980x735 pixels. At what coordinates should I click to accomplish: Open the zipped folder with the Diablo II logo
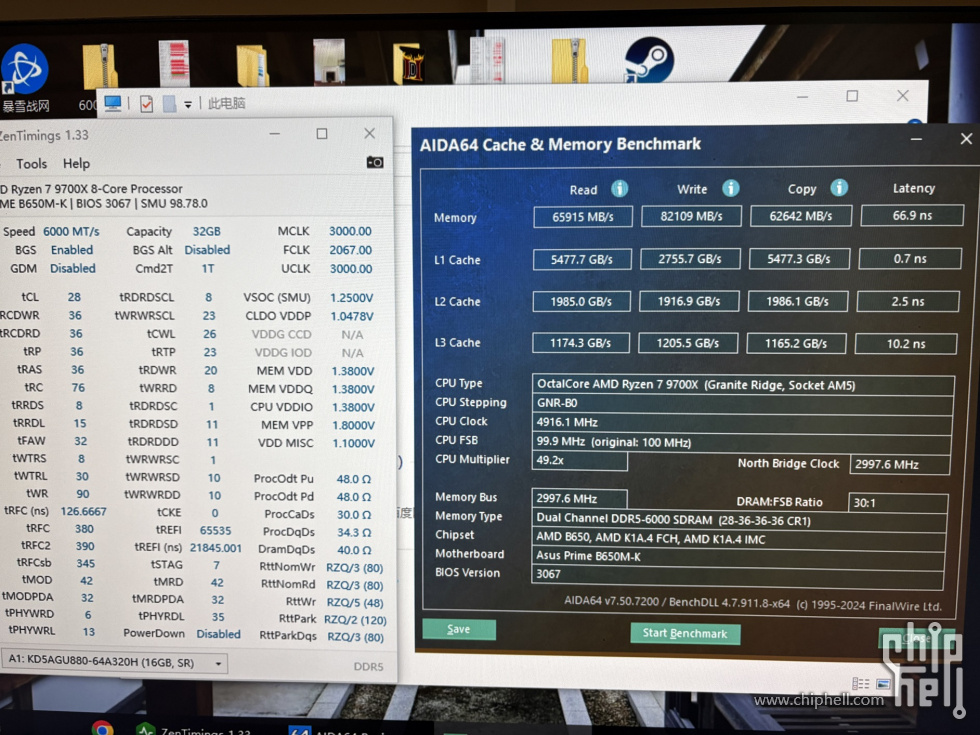tap(408, 63)
